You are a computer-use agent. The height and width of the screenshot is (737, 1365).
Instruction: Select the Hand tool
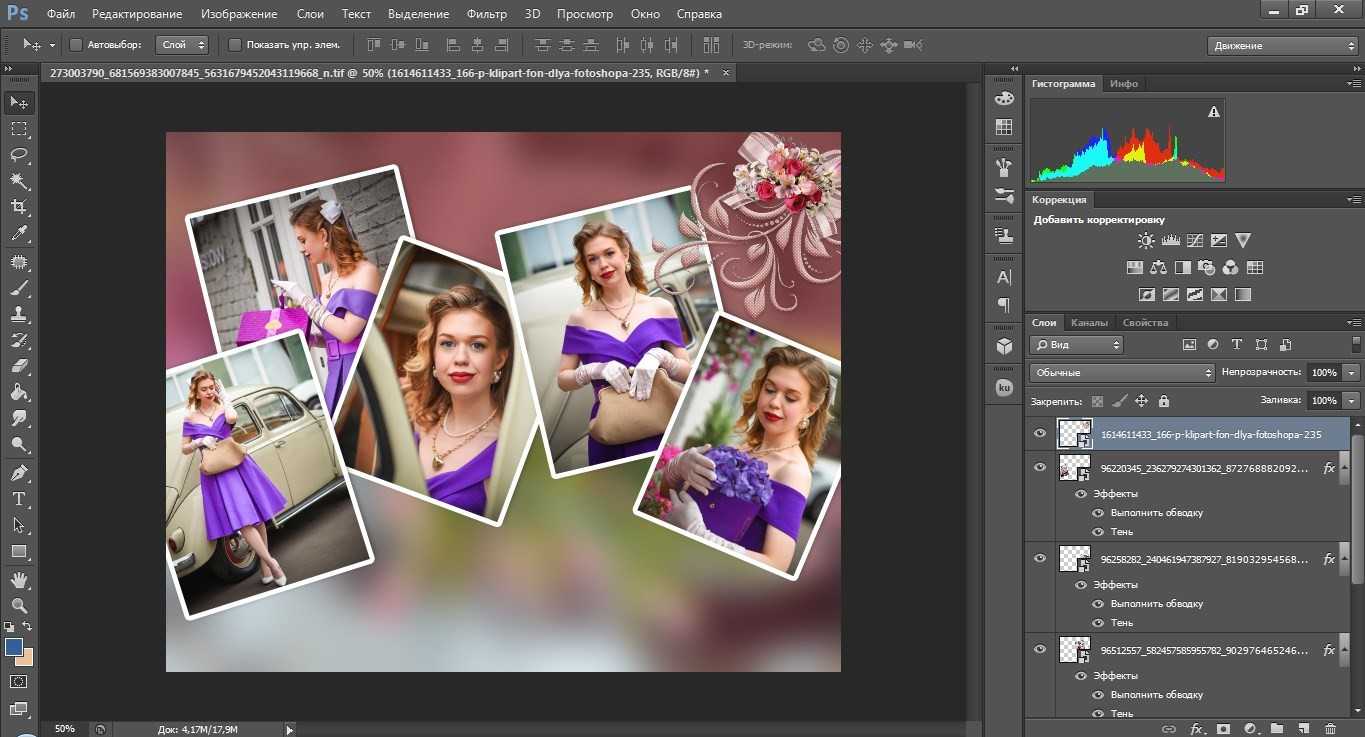(x=19, y=579)
